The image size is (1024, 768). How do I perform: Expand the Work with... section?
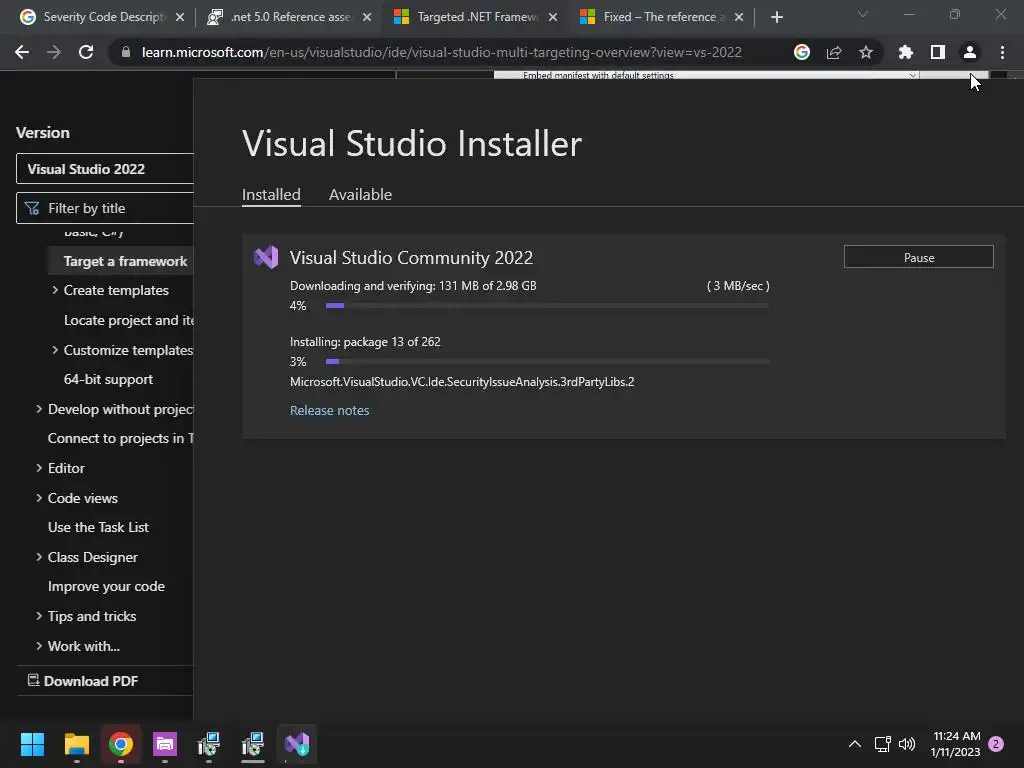39,646
